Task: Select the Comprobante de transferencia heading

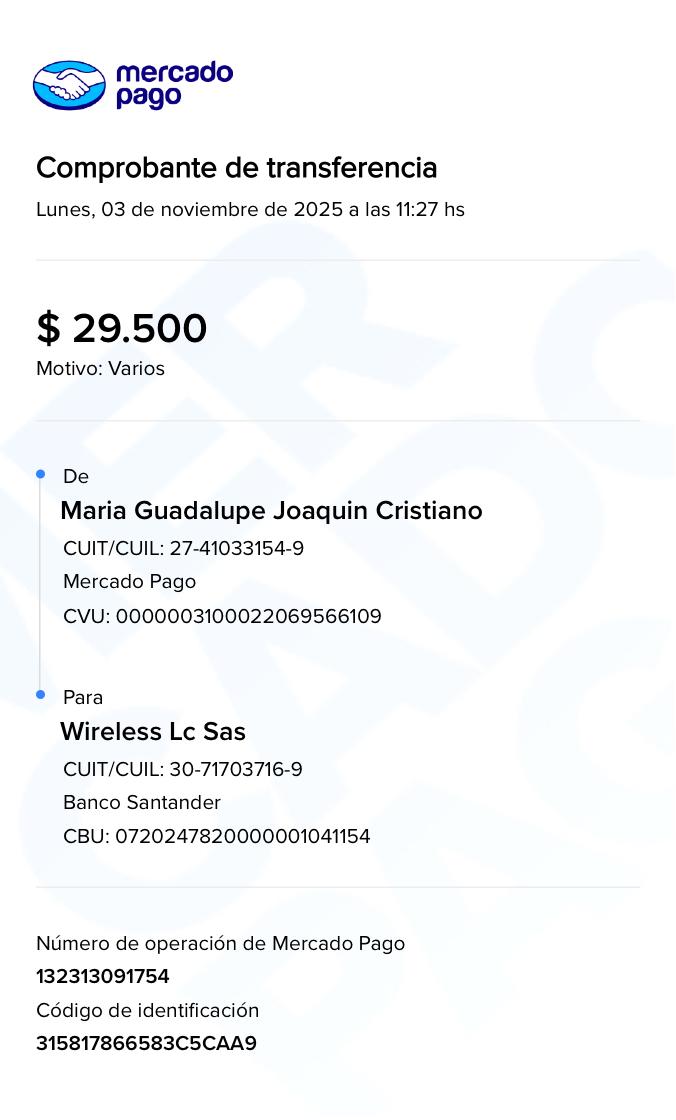Action: point(237,168)
